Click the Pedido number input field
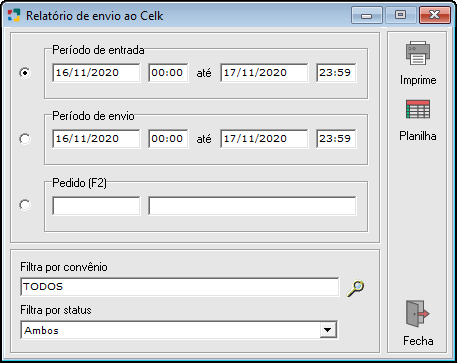Viewport: 457px width, 363px height. (x=96, y=206)
